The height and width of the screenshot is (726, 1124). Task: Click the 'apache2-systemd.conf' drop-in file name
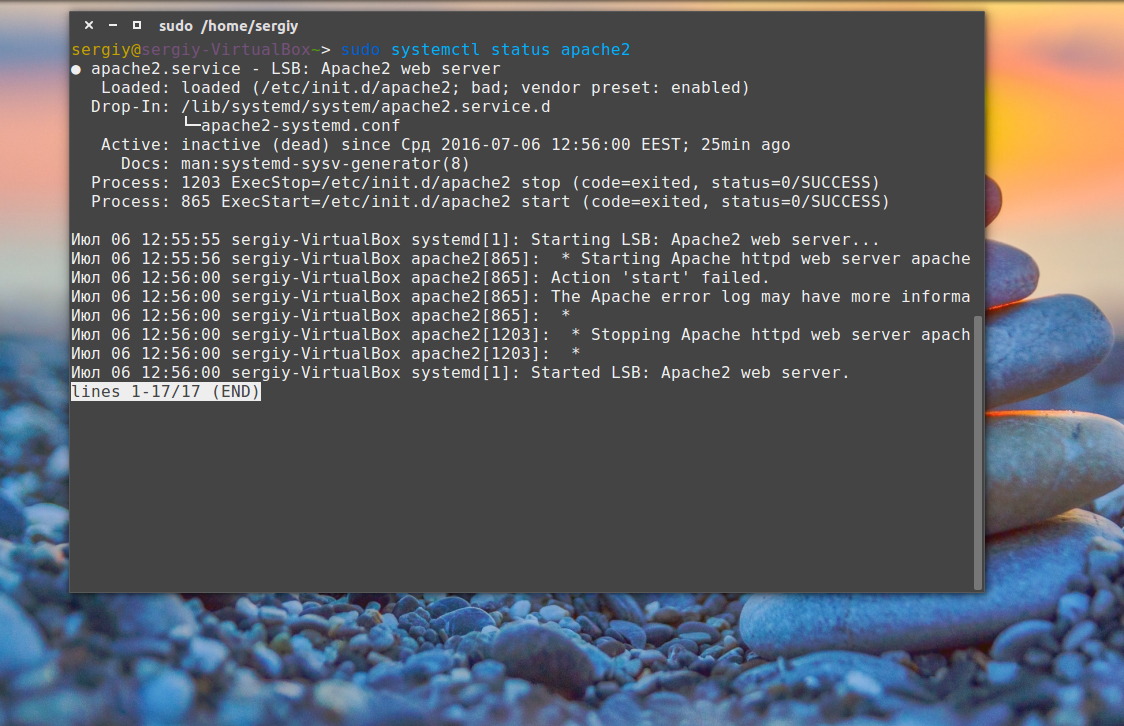coord(300,126)
